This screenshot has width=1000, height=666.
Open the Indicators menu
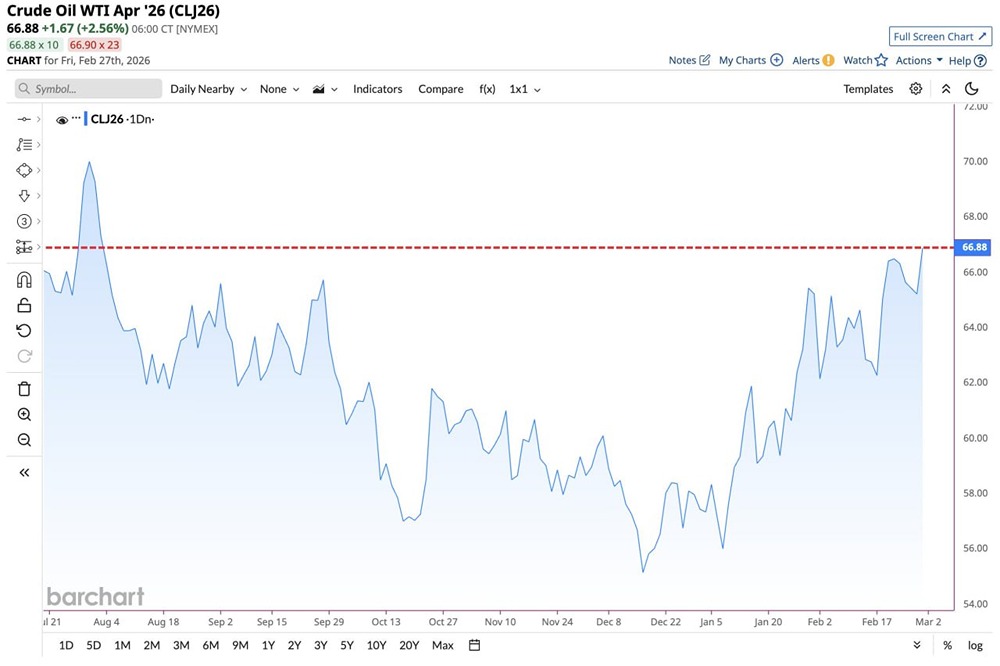click(377, 89)
